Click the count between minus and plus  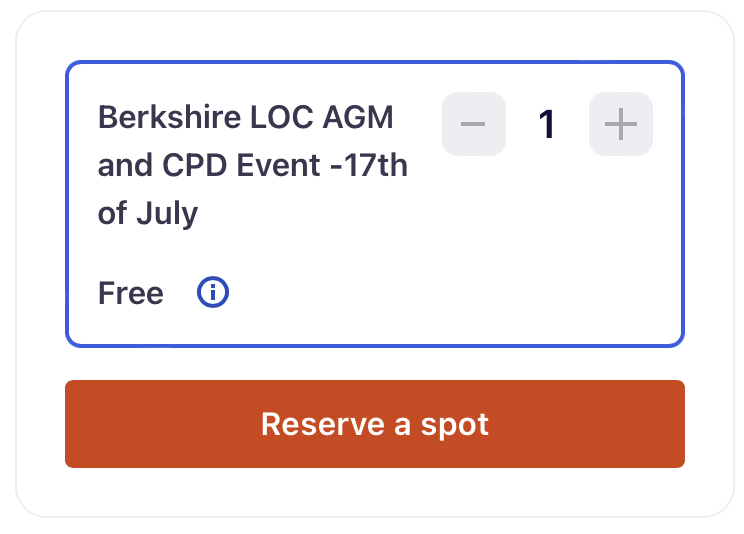coord(547,124)
